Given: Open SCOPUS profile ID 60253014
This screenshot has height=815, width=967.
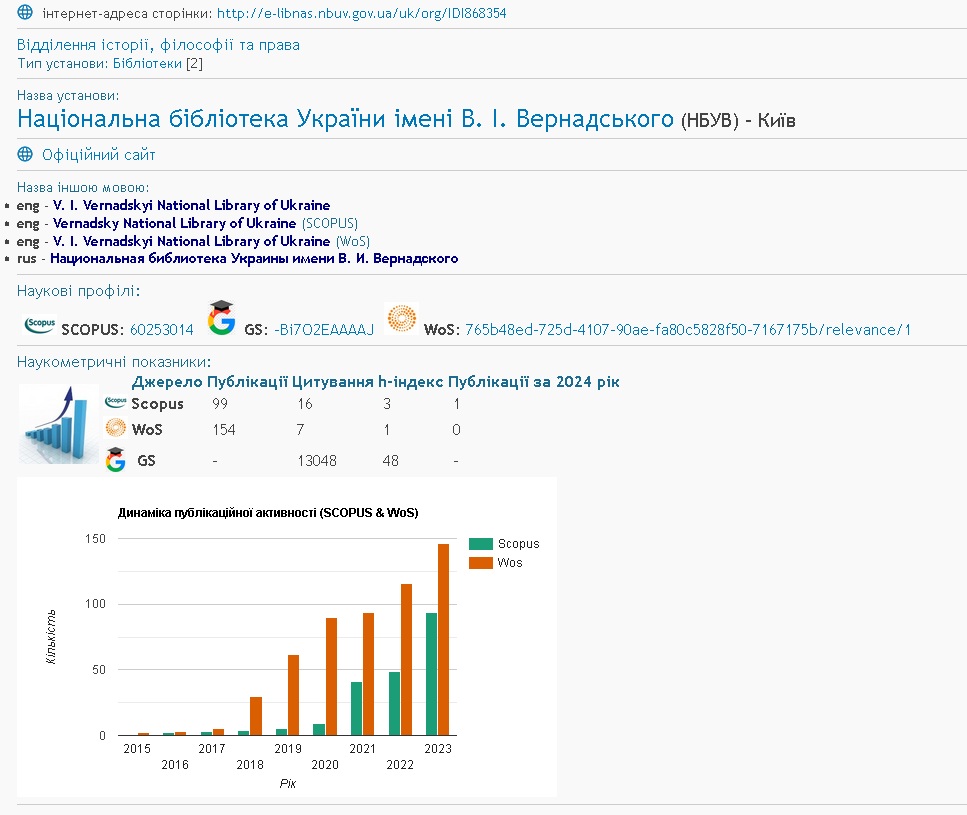Looking at the screenshot, I should click(x=161, y=330).
